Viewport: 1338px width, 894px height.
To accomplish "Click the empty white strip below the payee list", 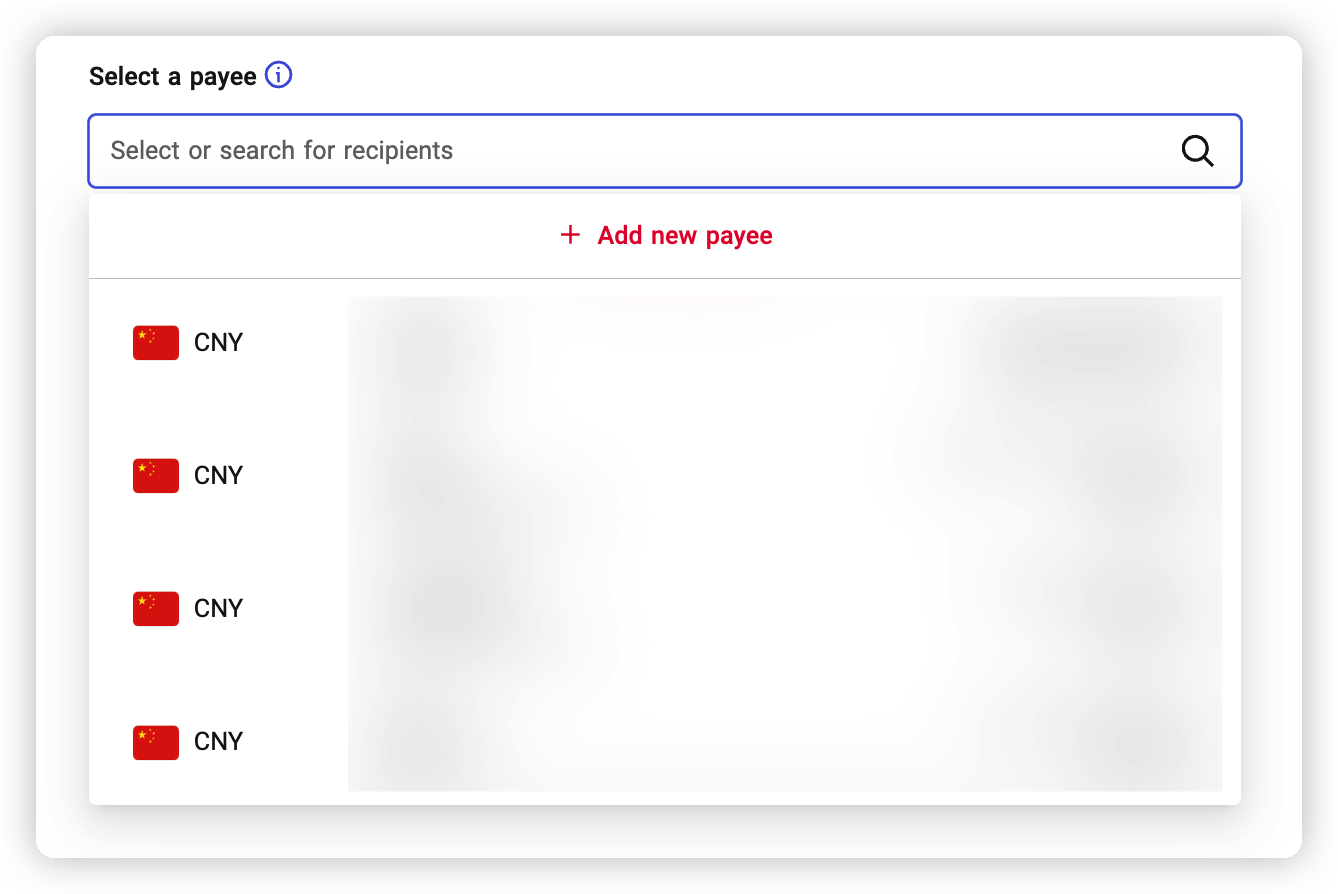I will (x=668, y=831).
